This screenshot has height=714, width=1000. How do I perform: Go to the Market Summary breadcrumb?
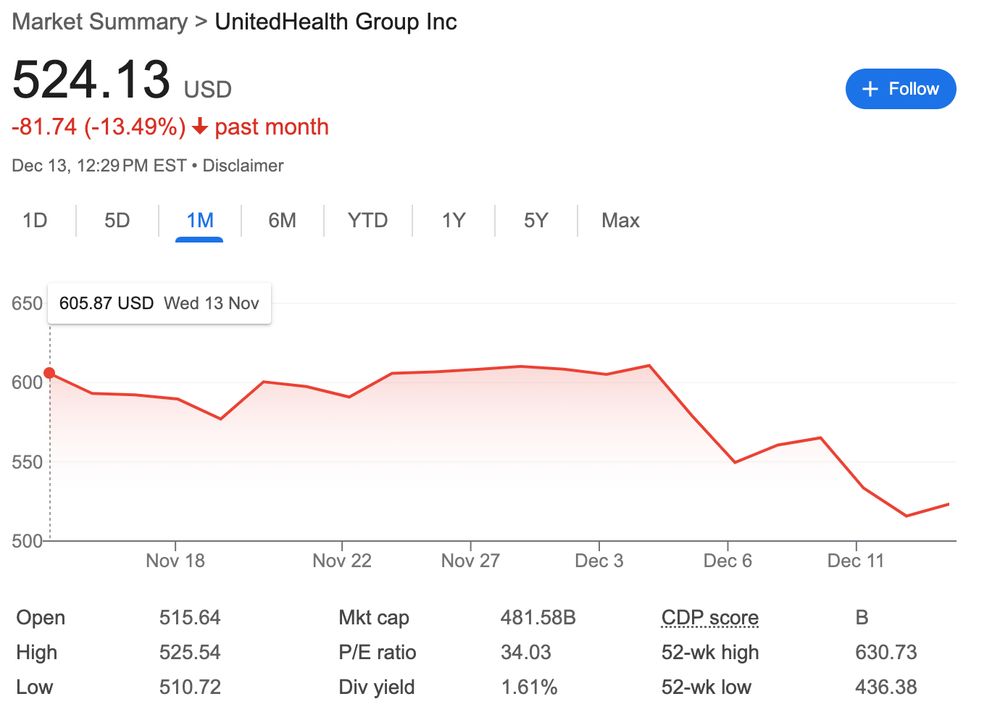pyautogui.click(x=99, y=22)
